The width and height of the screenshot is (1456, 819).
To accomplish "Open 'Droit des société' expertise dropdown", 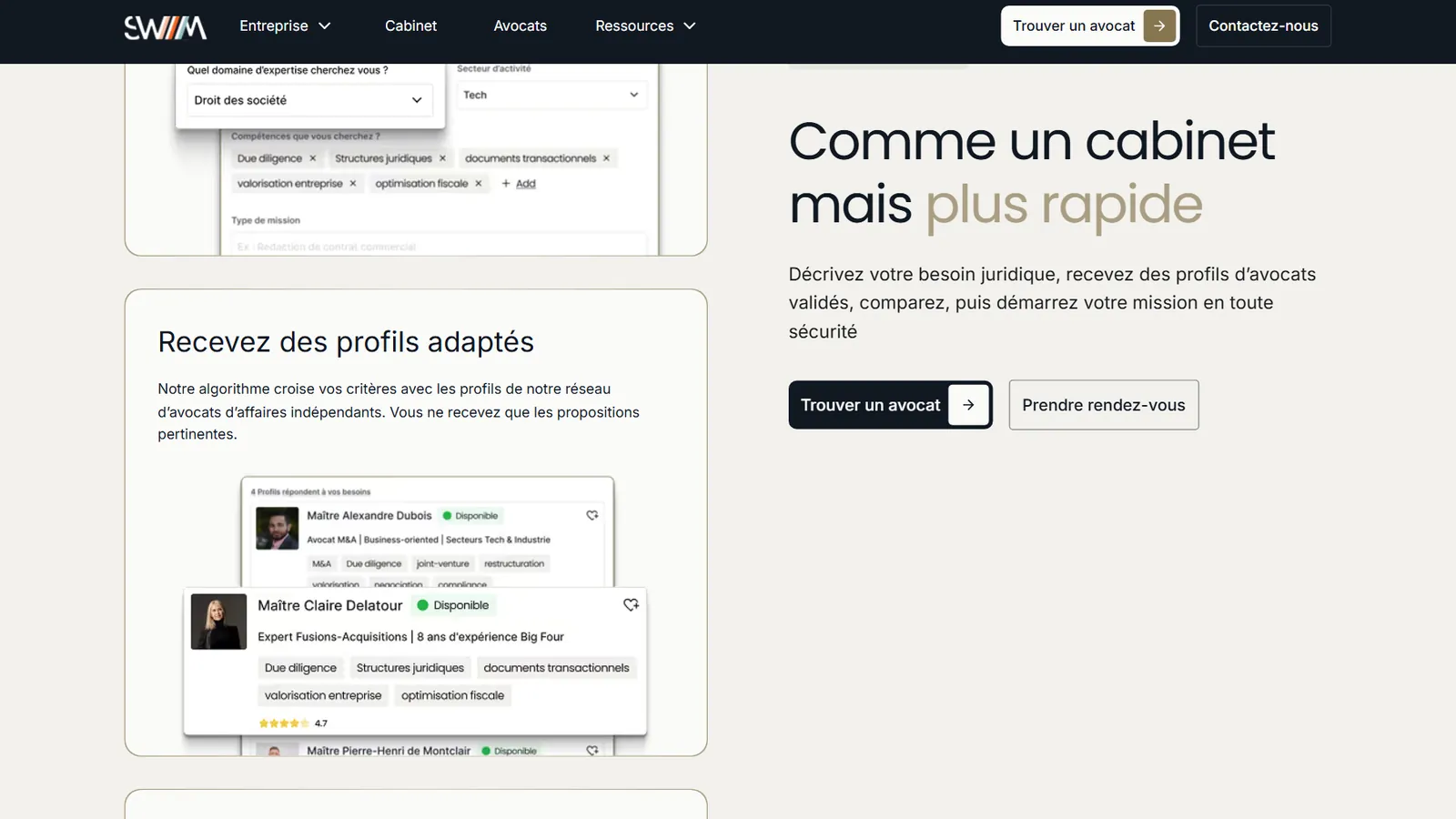I will tap(309, 100).
